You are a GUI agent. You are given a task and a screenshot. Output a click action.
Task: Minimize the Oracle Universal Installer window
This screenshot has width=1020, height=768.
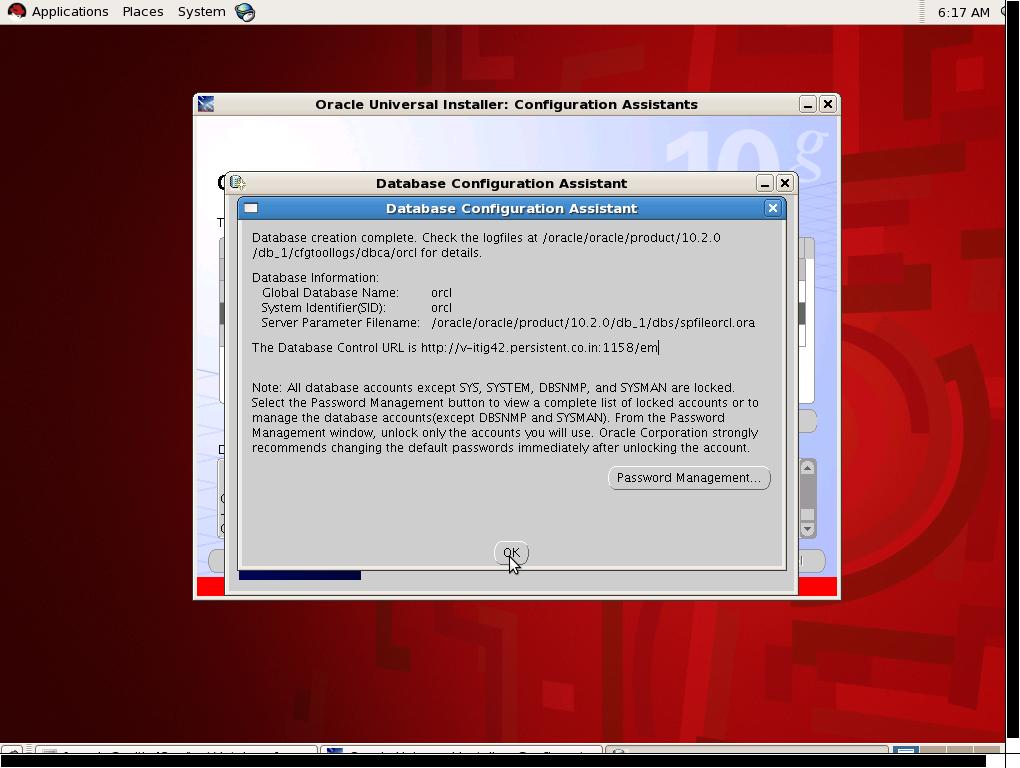click(807, 104)
